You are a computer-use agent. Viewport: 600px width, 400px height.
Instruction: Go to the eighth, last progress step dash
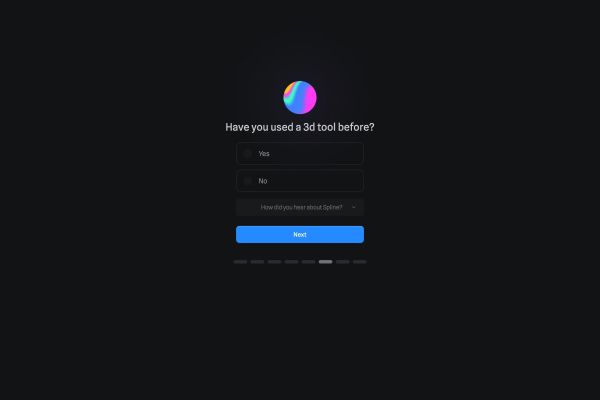pos(360,262)
